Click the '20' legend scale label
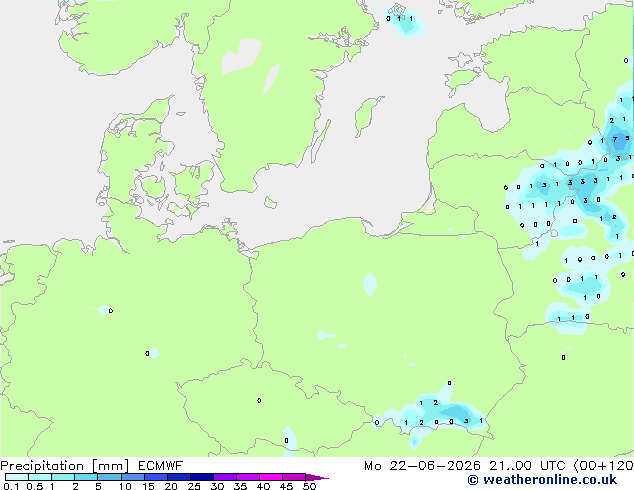Viewport: 634px width, 490px height. click(171, 486)
